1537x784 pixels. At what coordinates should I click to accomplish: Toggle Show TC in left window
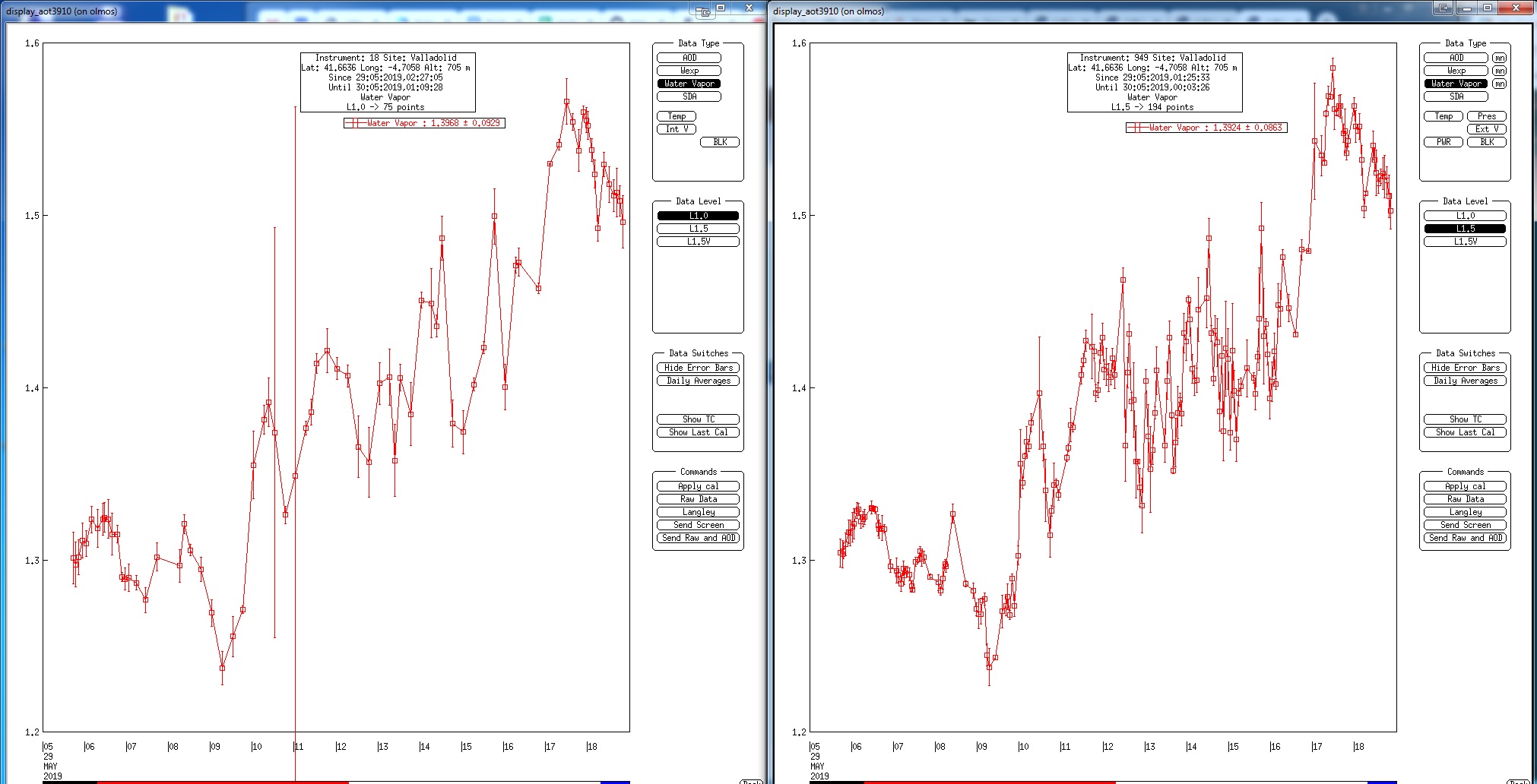(698, 419)
